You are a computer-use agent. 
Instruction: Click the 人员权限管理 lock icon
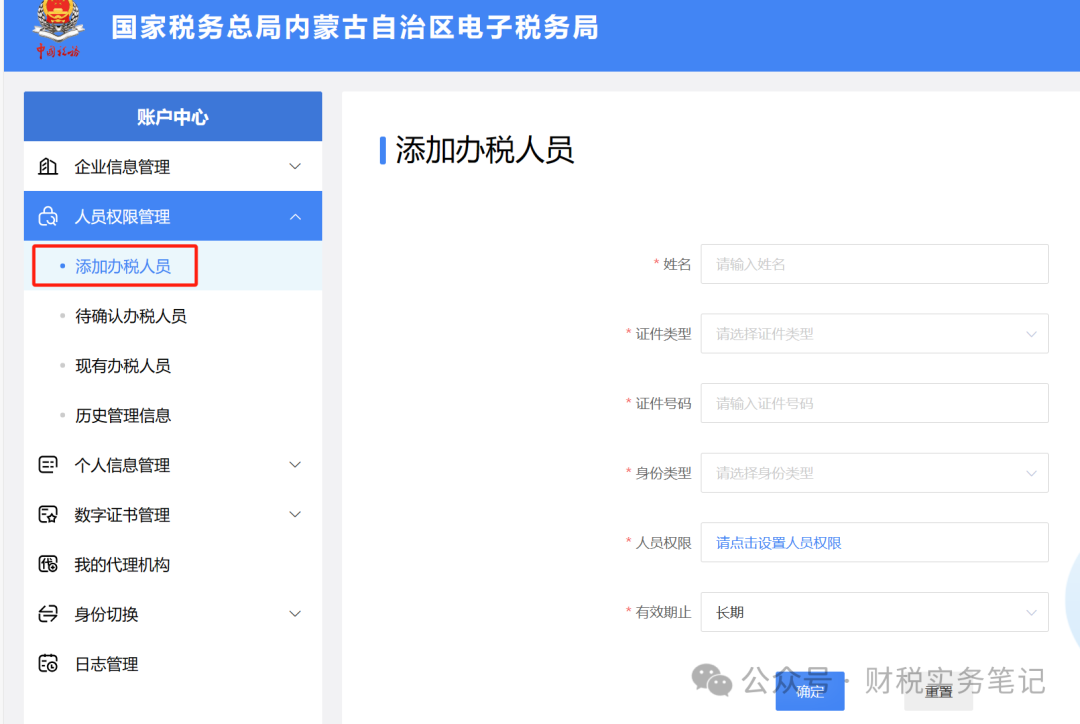(x=48, y=216)
